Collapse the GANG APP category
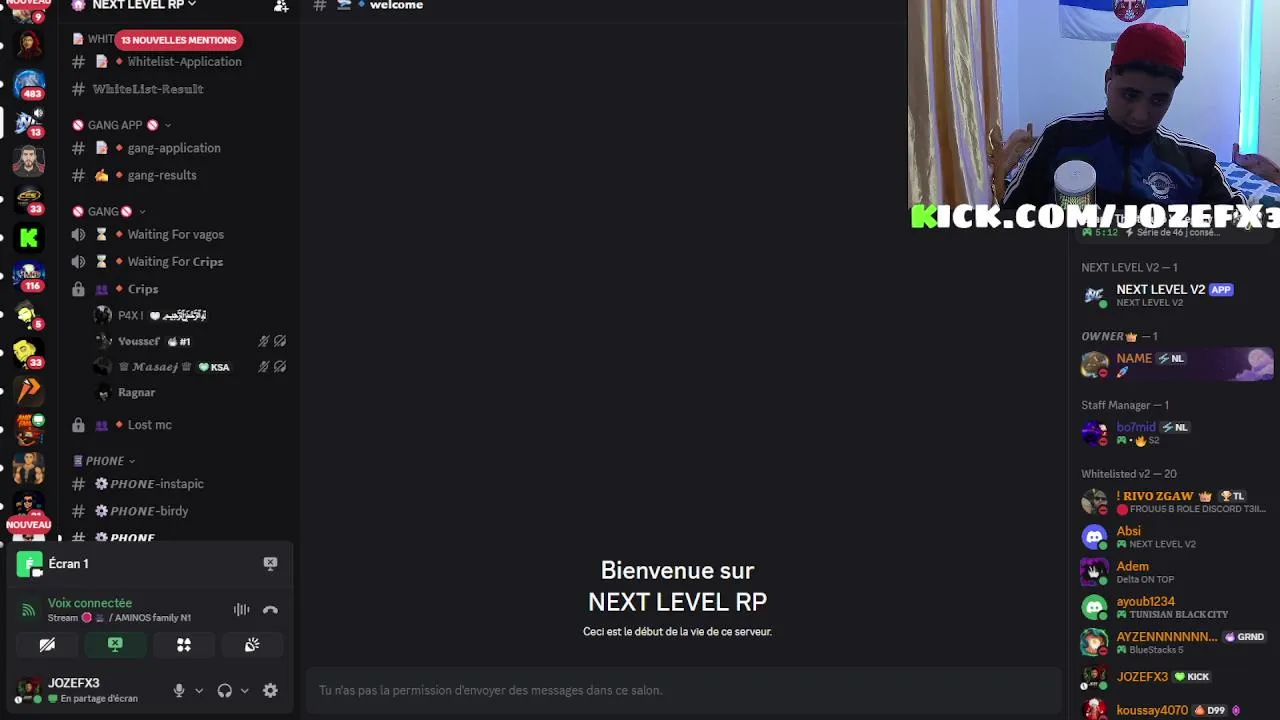 tap(122, 125)
